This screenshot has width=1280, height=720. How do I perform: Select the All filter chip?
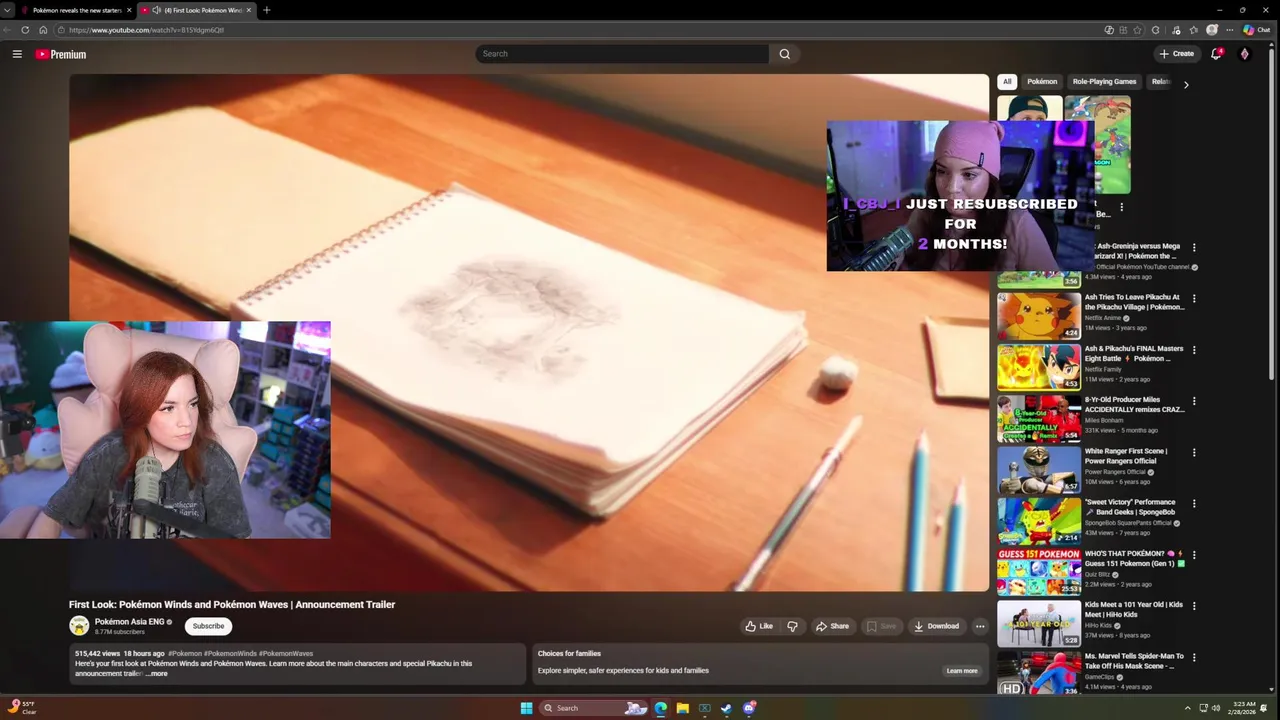(x=1007, y=82)
